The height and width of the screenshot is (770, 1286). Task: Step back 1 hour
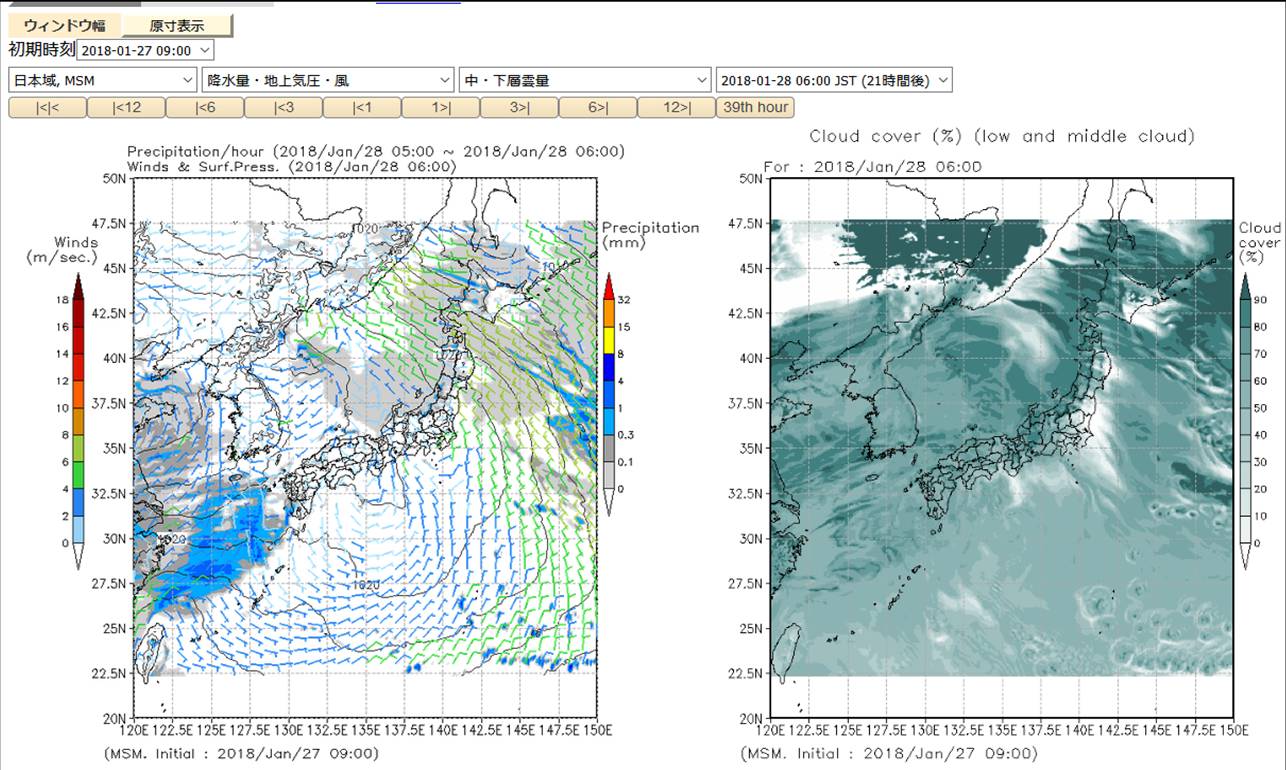(362, 107)
